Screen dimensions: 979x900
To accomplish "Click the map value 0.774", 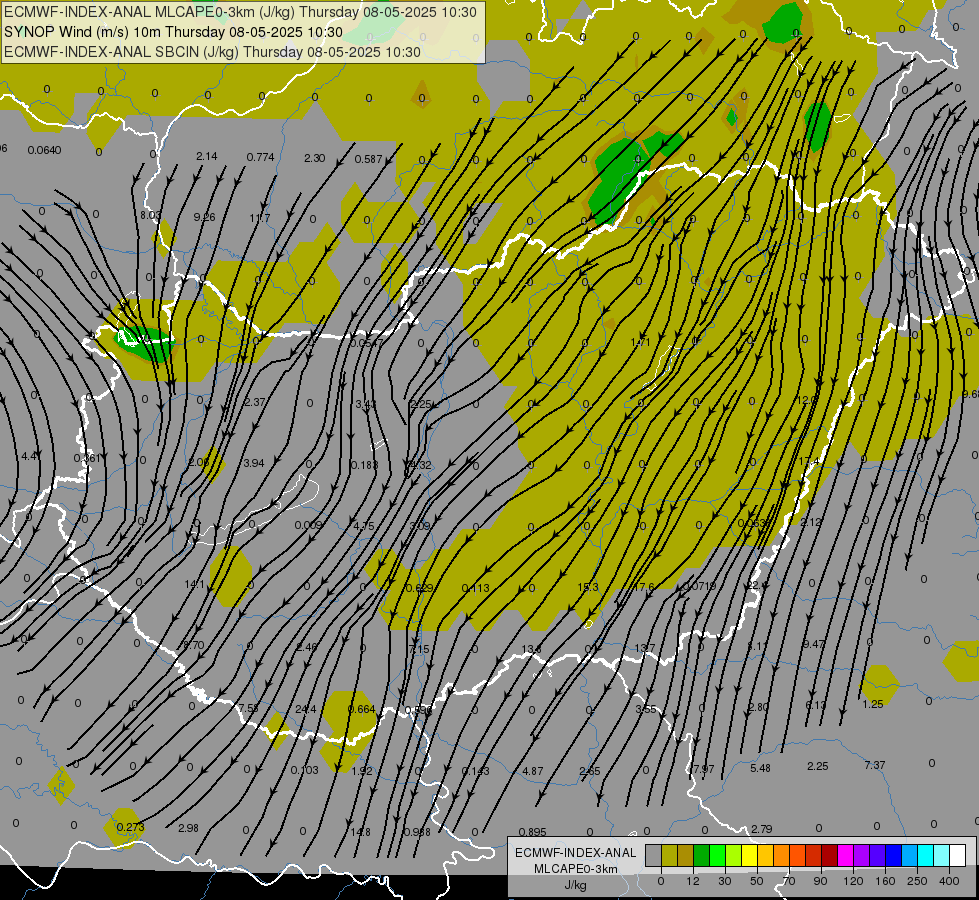I will [x=260, y=157].
